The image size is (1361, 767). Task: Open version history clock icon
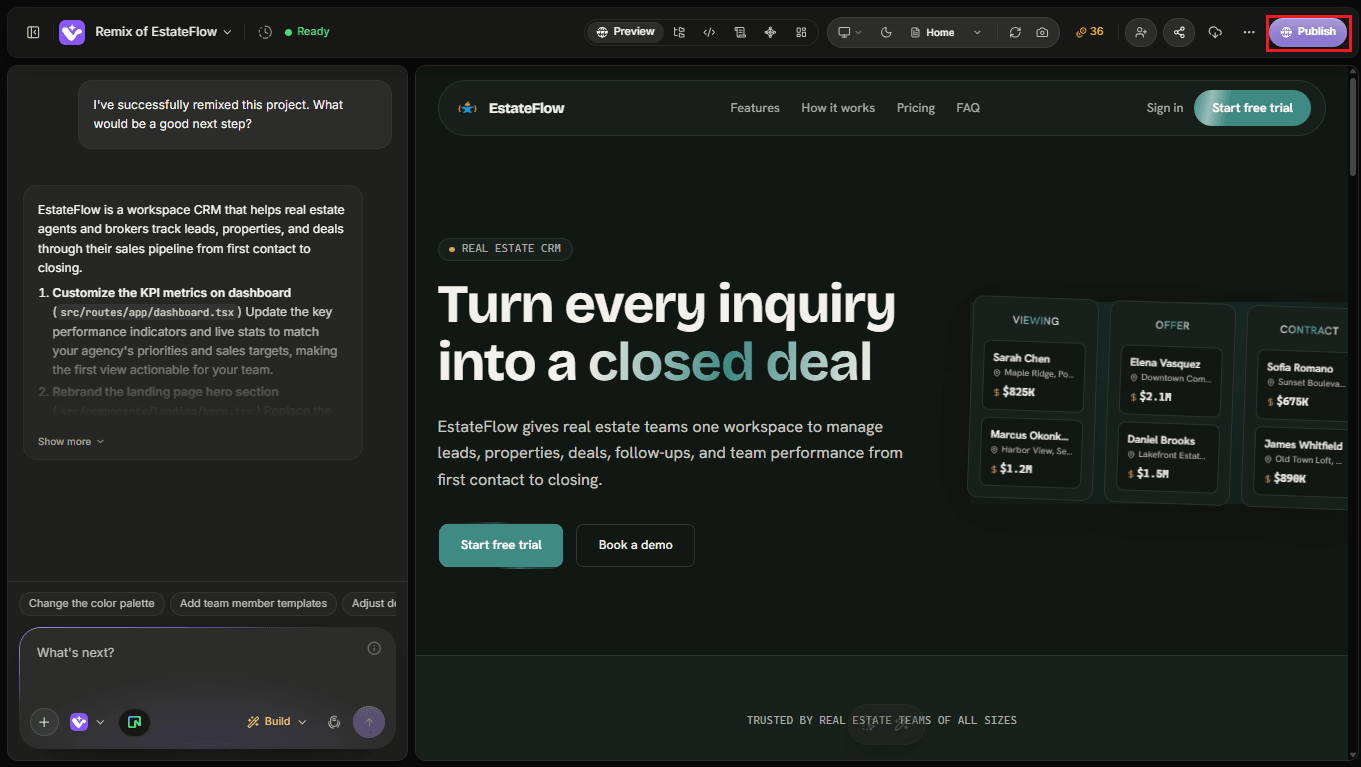pos(265,32)
